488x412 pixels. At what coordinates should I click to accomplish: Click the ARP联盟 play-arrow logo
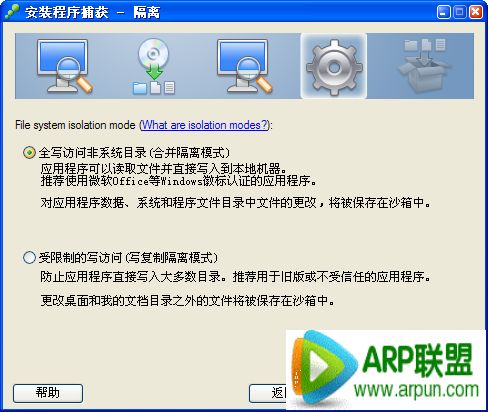pos(322,367)
